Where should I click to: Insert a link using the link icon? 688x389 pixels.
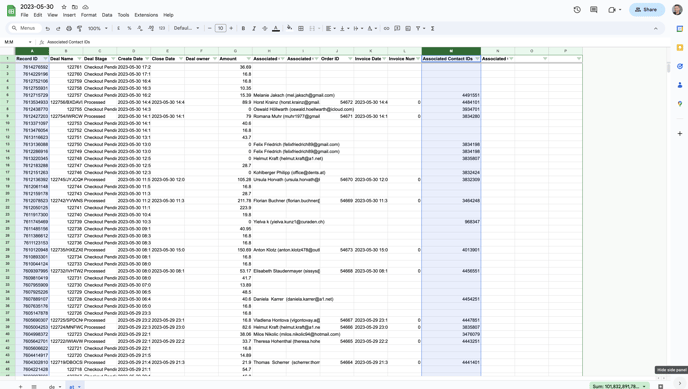tap(386, 29)
